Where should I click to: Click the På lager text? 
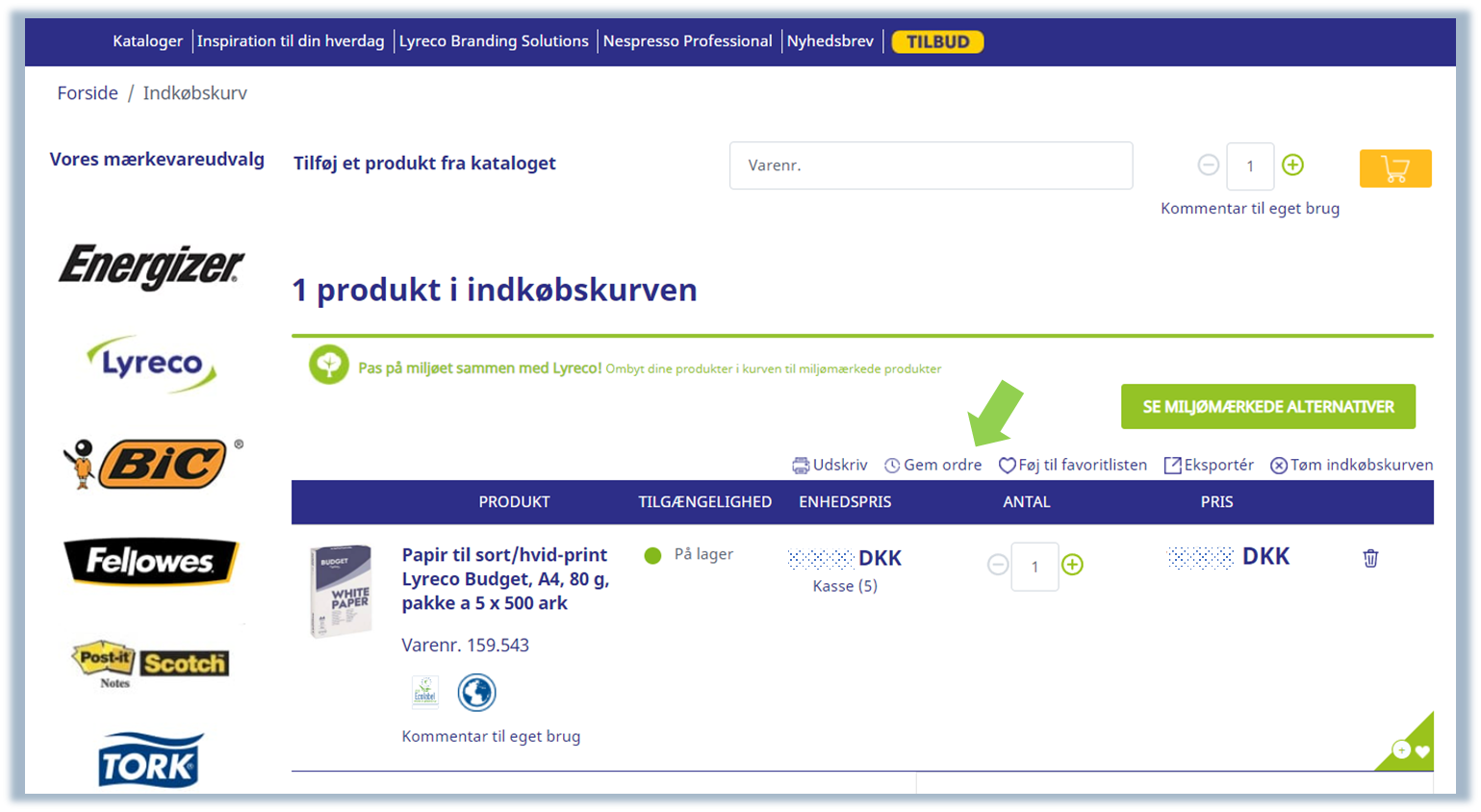(703, 554)
